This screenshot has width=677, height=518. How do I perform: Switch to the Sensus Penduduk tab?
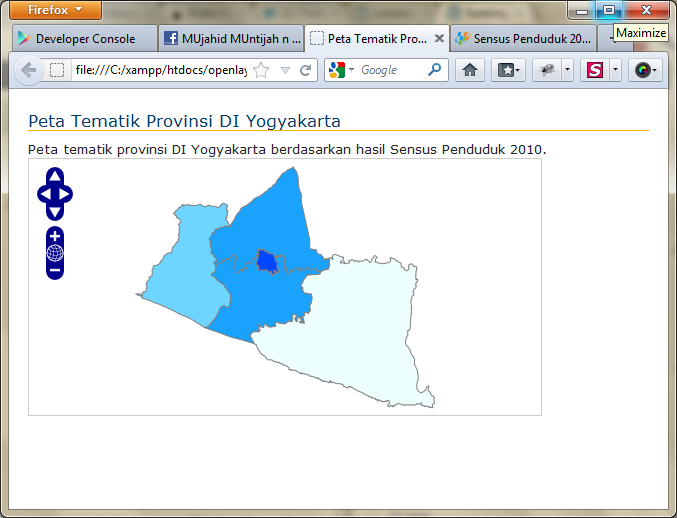pos(522,39)
